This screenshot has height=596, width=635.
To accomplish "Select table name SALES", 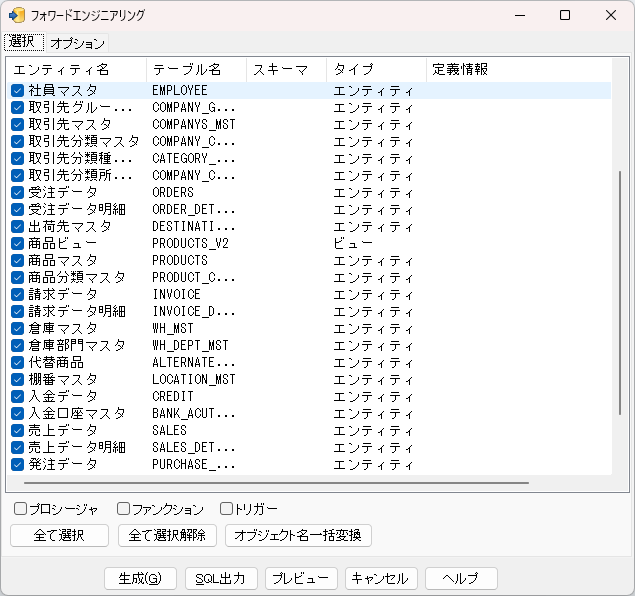I will click(x=169, y=430).
